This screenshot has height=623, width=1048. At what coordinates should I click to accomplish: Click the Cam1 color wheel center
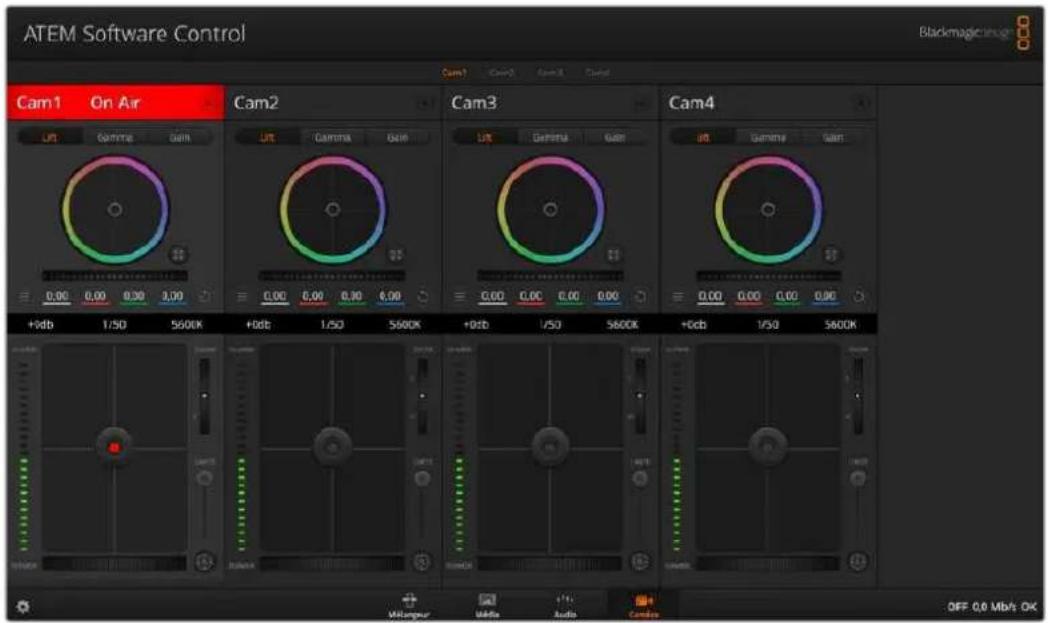(115, 209)
